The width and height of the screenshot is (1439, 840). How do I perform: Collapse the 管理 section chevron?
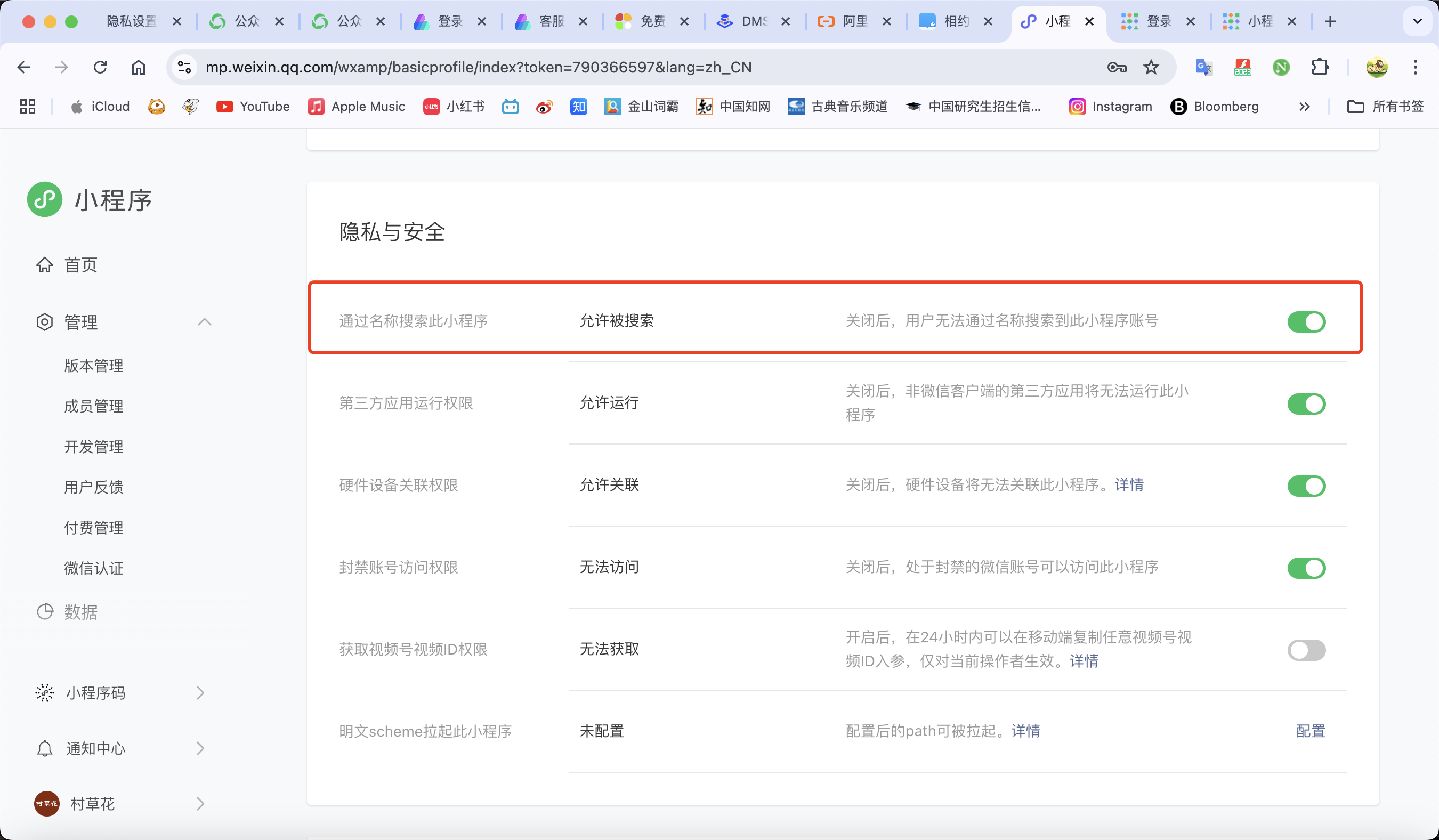[205, 322]
